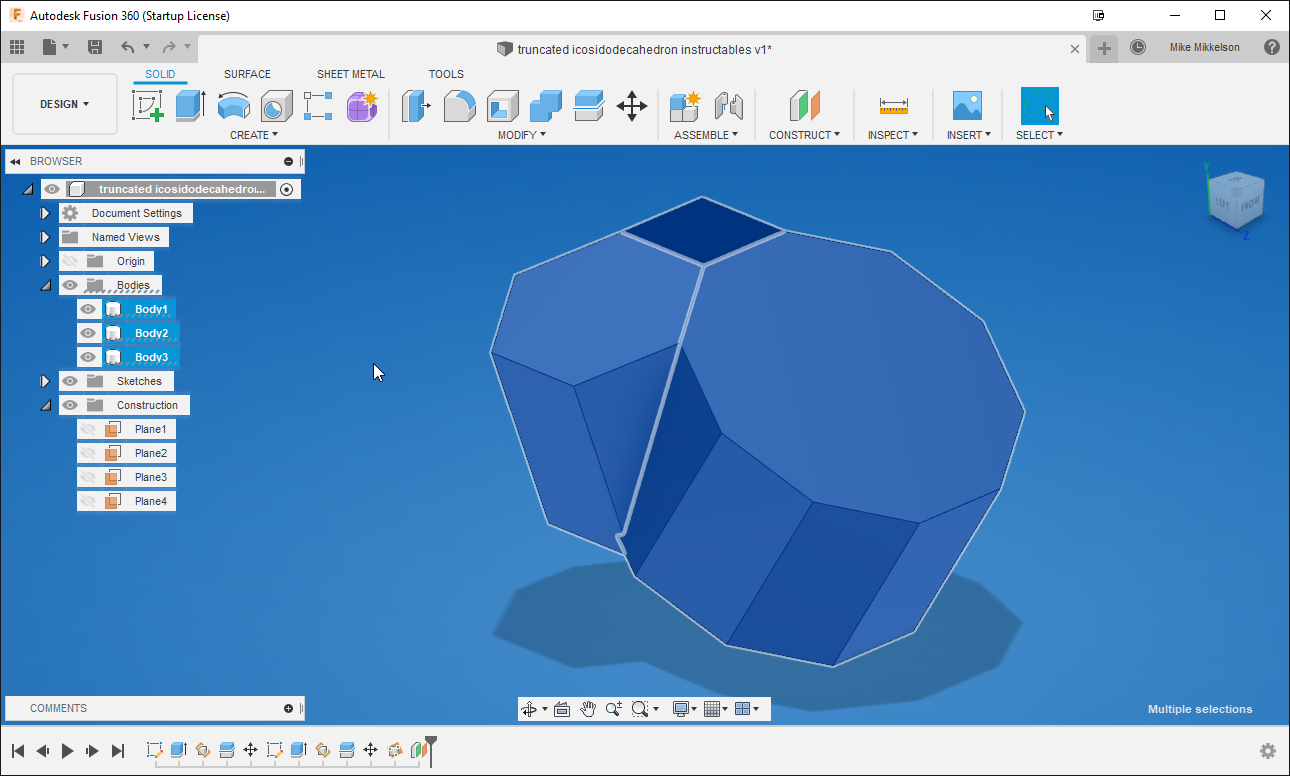Toggle visibility of the Sketches folder
The image size is (1290, 776).
tap(69, 381)
